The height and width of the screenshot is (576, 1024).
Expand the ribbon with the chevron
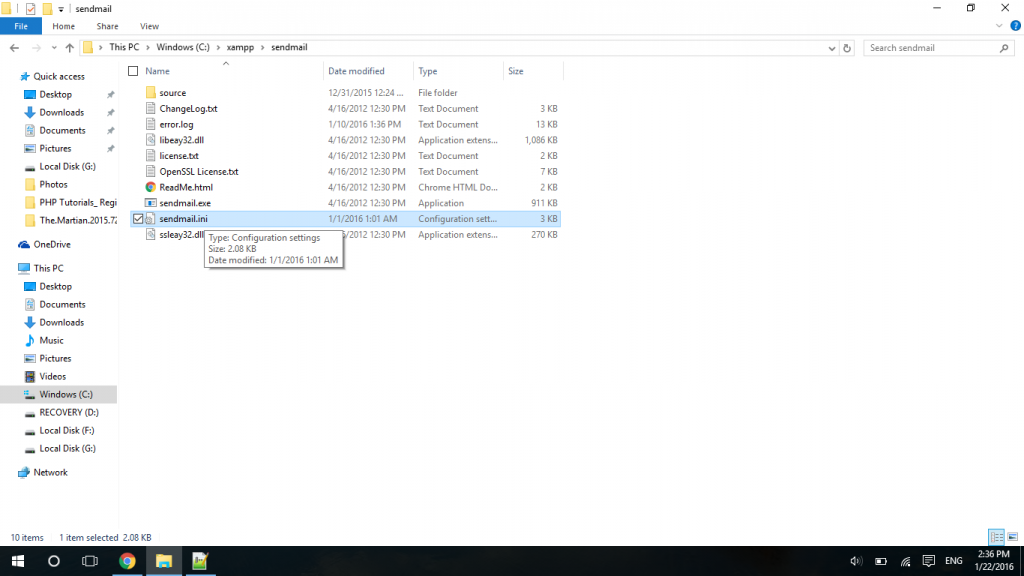(x=999, y=26)
